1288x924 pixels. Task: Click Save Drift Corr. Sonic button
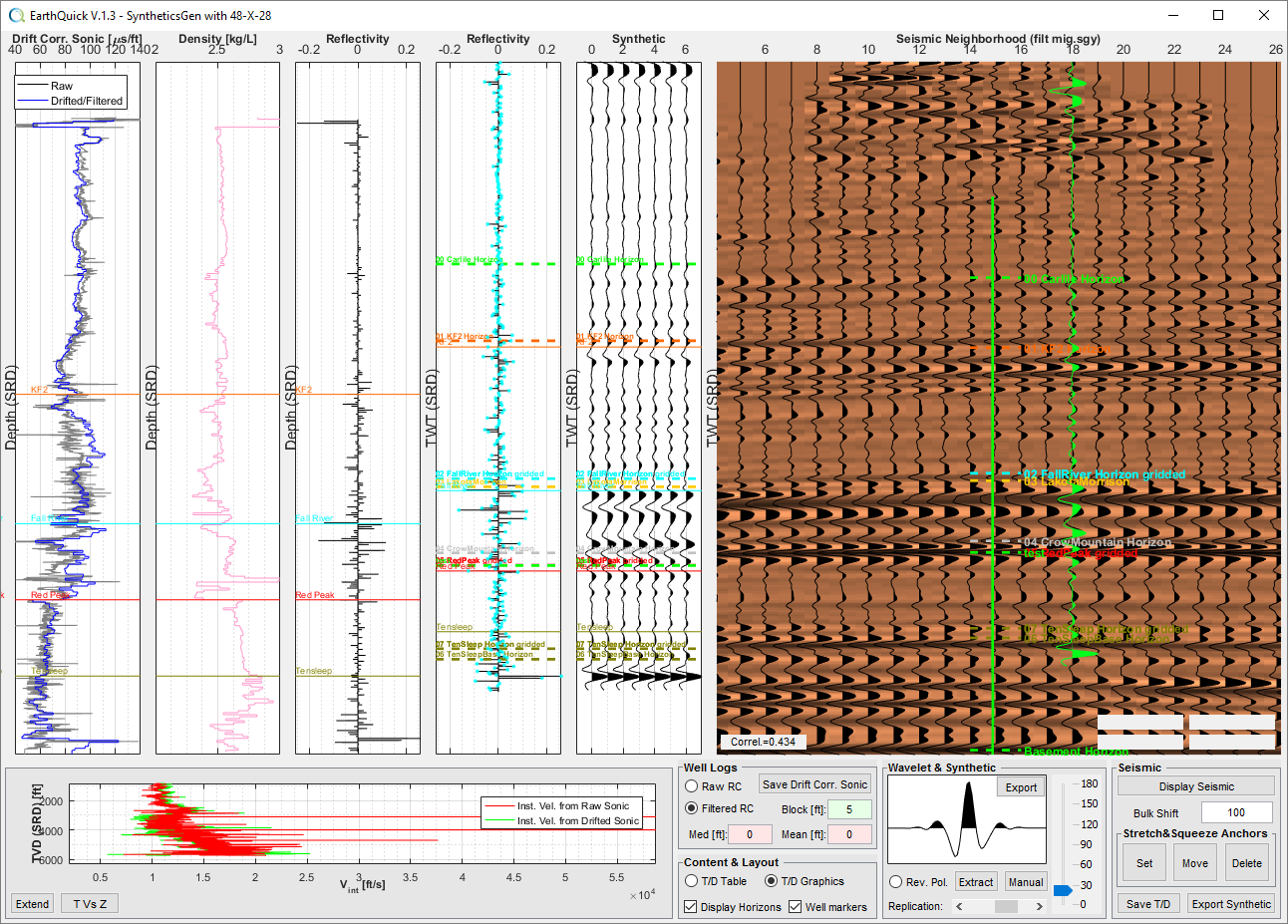point(814,784)
